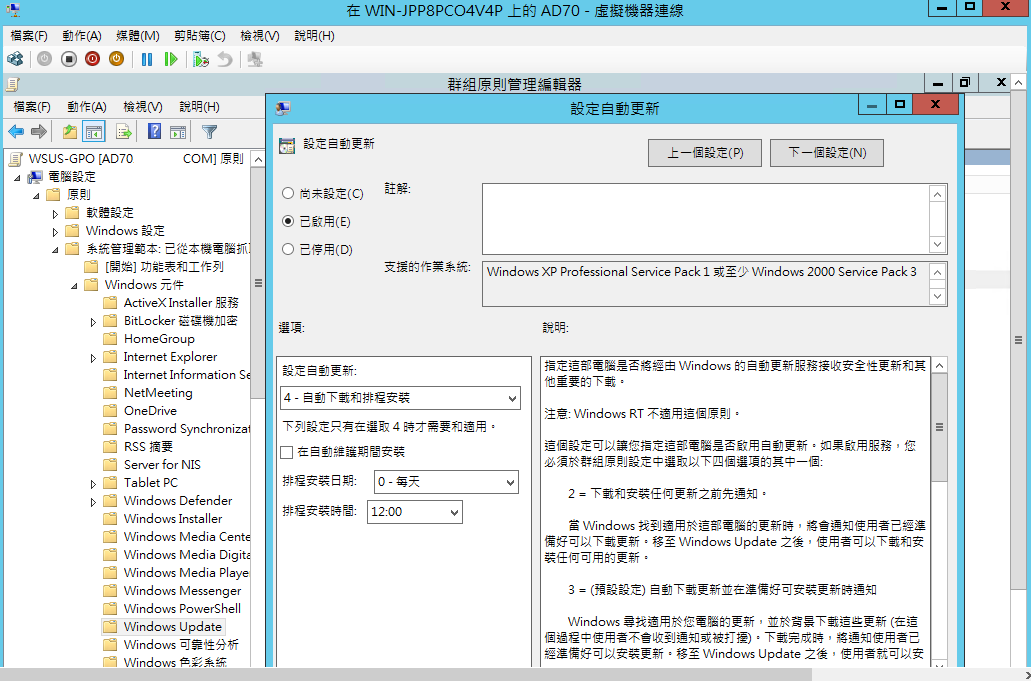Screen dimensions: 1031x681
Task: Click 上一個設定(P) button
Action: (x=705, y=153)
